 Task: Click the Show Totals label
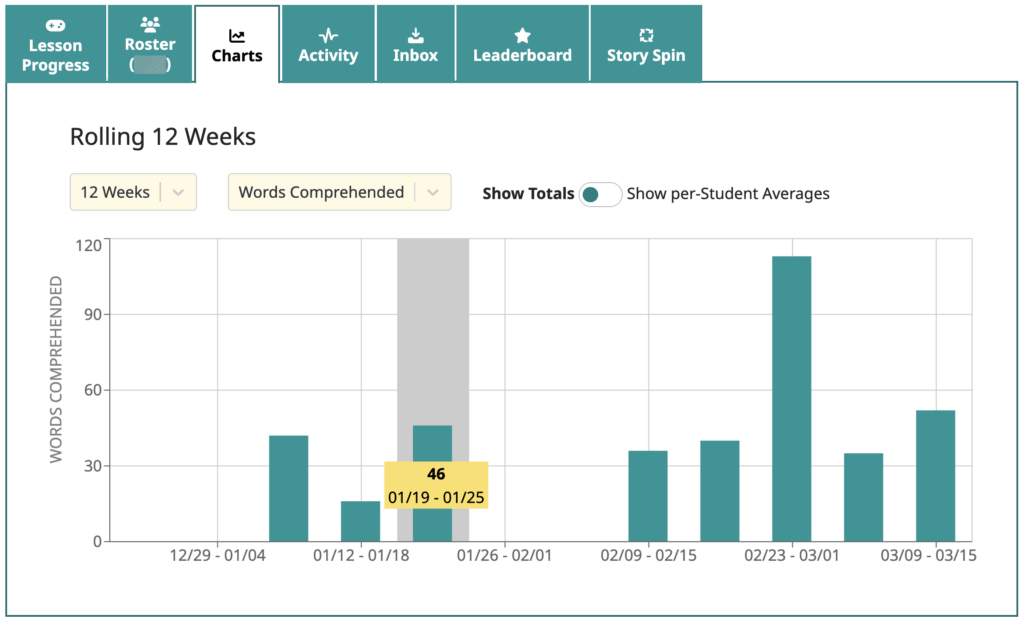point(528,194)
